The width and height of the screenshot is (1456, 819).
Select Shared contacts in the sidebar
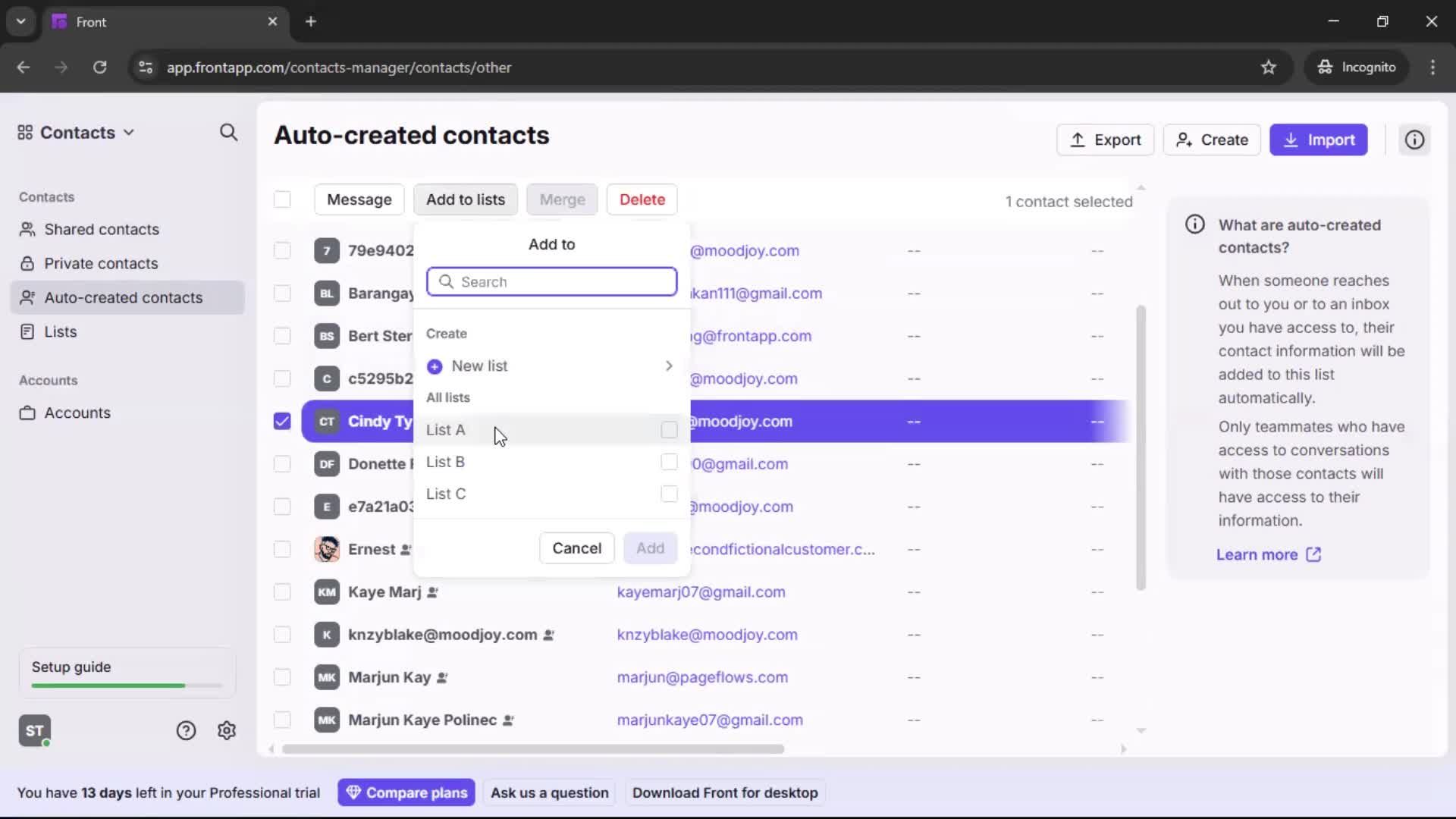point(101,229)
